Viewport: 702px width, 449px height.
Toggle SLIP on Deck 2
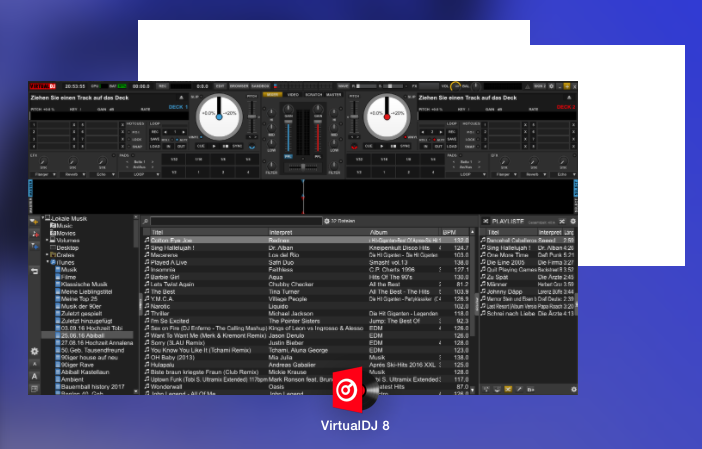[411, 97]
